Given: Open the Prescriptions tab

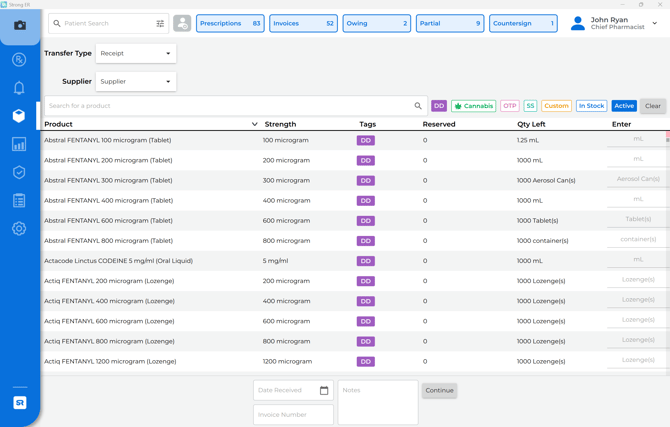Looking at the screenshot, I should (x=230, y=23).
